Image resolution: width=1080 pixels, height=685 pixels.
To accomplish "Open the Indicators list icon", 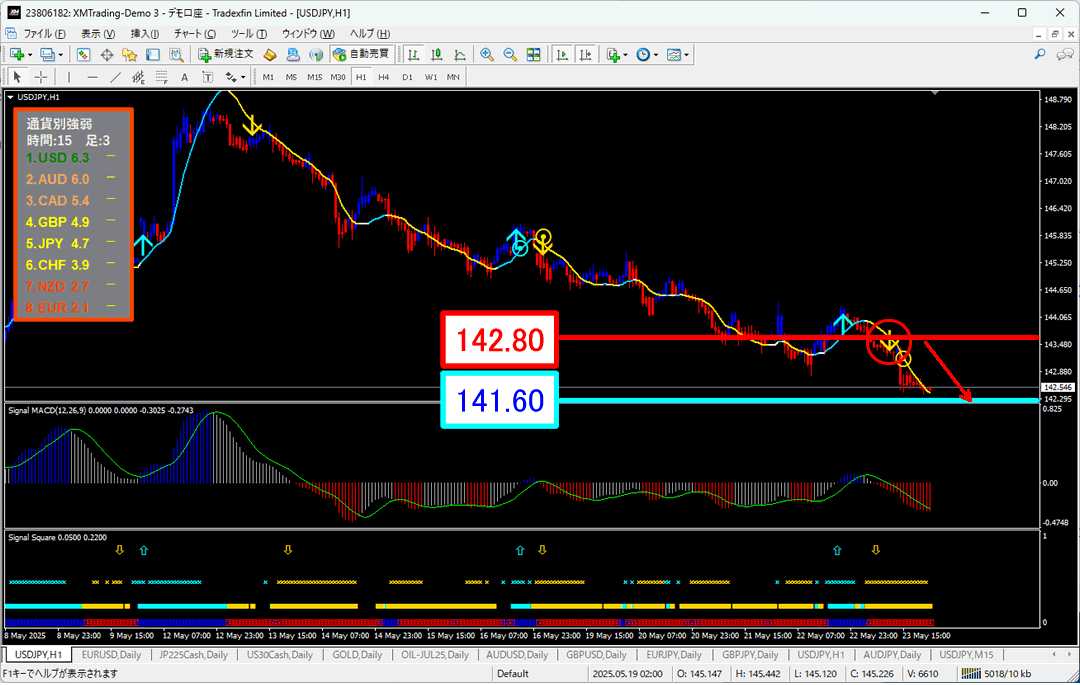I will [613, 54].
